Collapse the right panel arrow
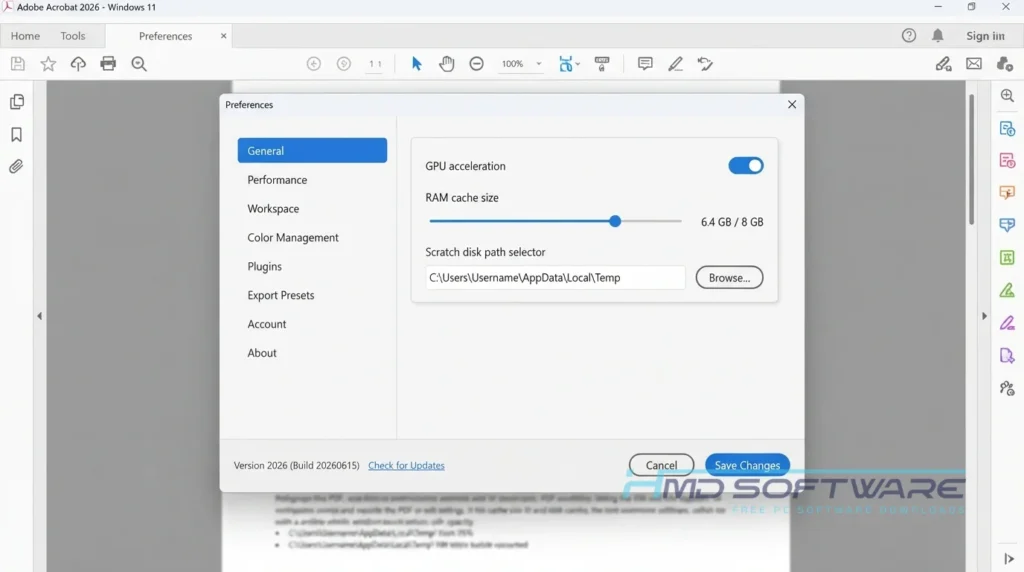1024x572 pixels. [x=984, y=316]
